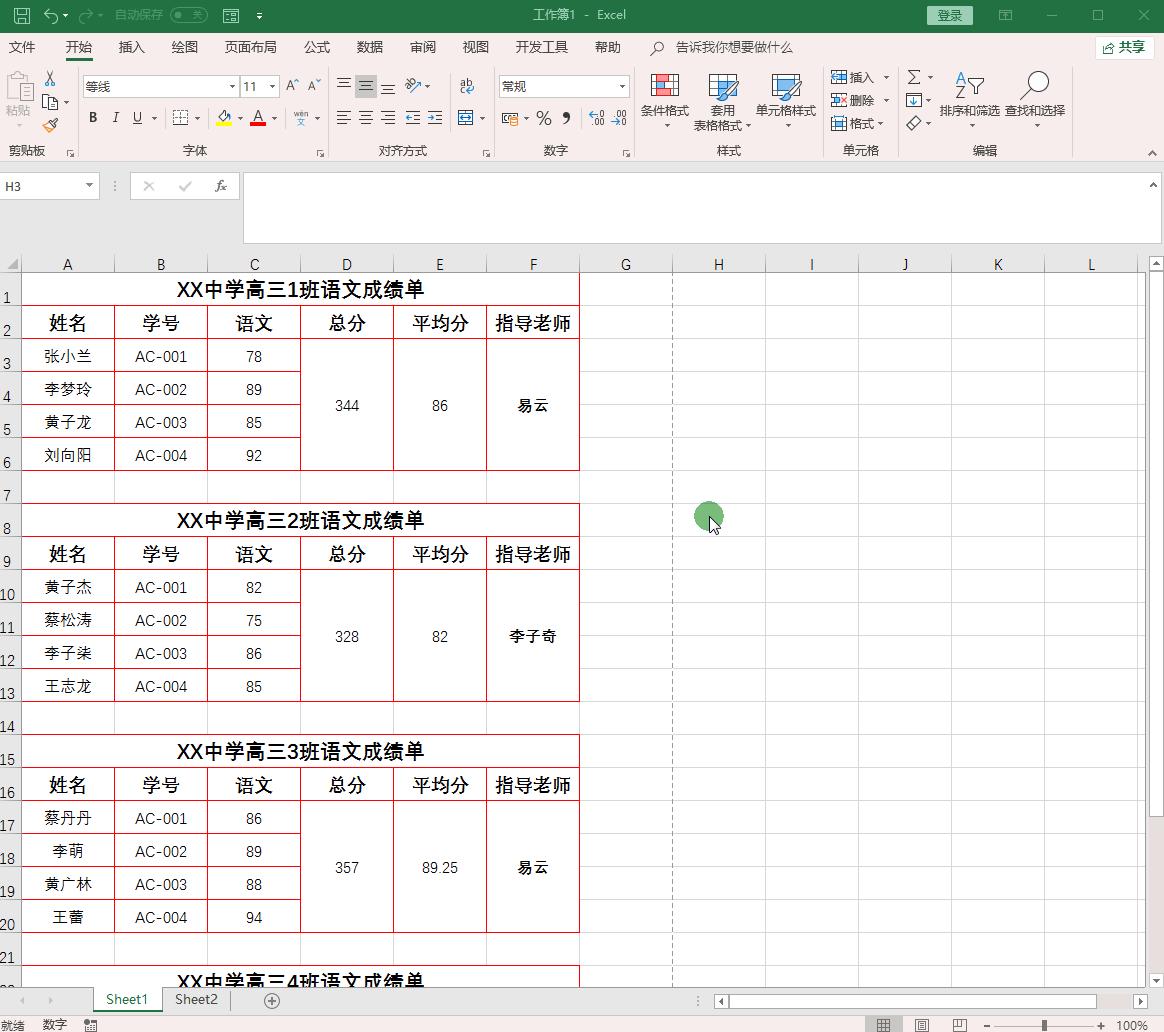
Task: Toggle bold formatting (B)
Action: 92,116
